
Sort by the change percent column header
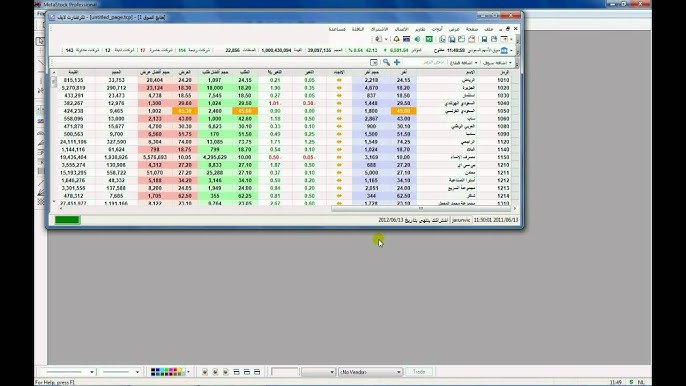(x=275, y=72)
